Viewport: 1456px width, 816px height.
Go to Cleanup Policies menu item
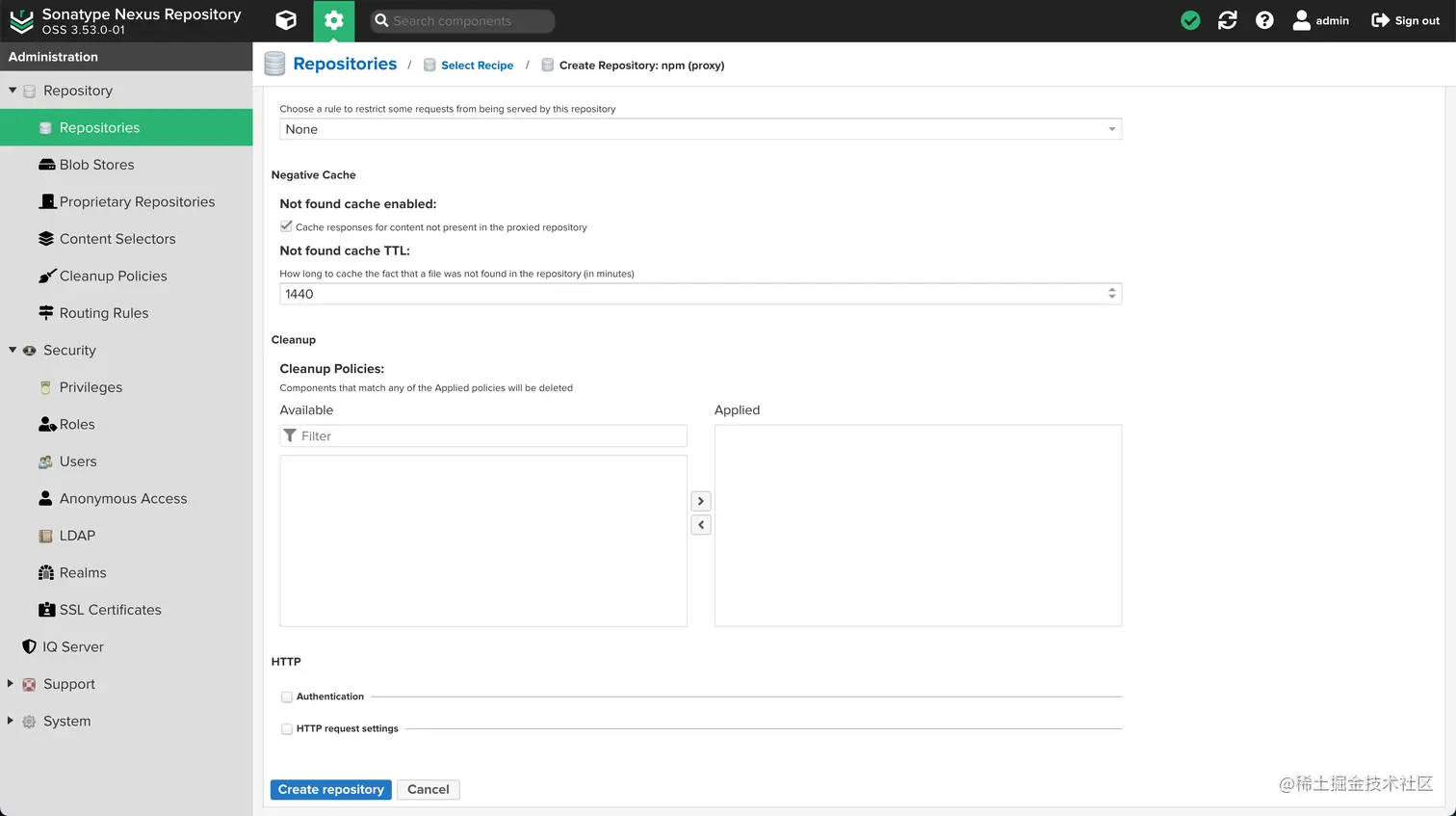[x=113, y=276]
